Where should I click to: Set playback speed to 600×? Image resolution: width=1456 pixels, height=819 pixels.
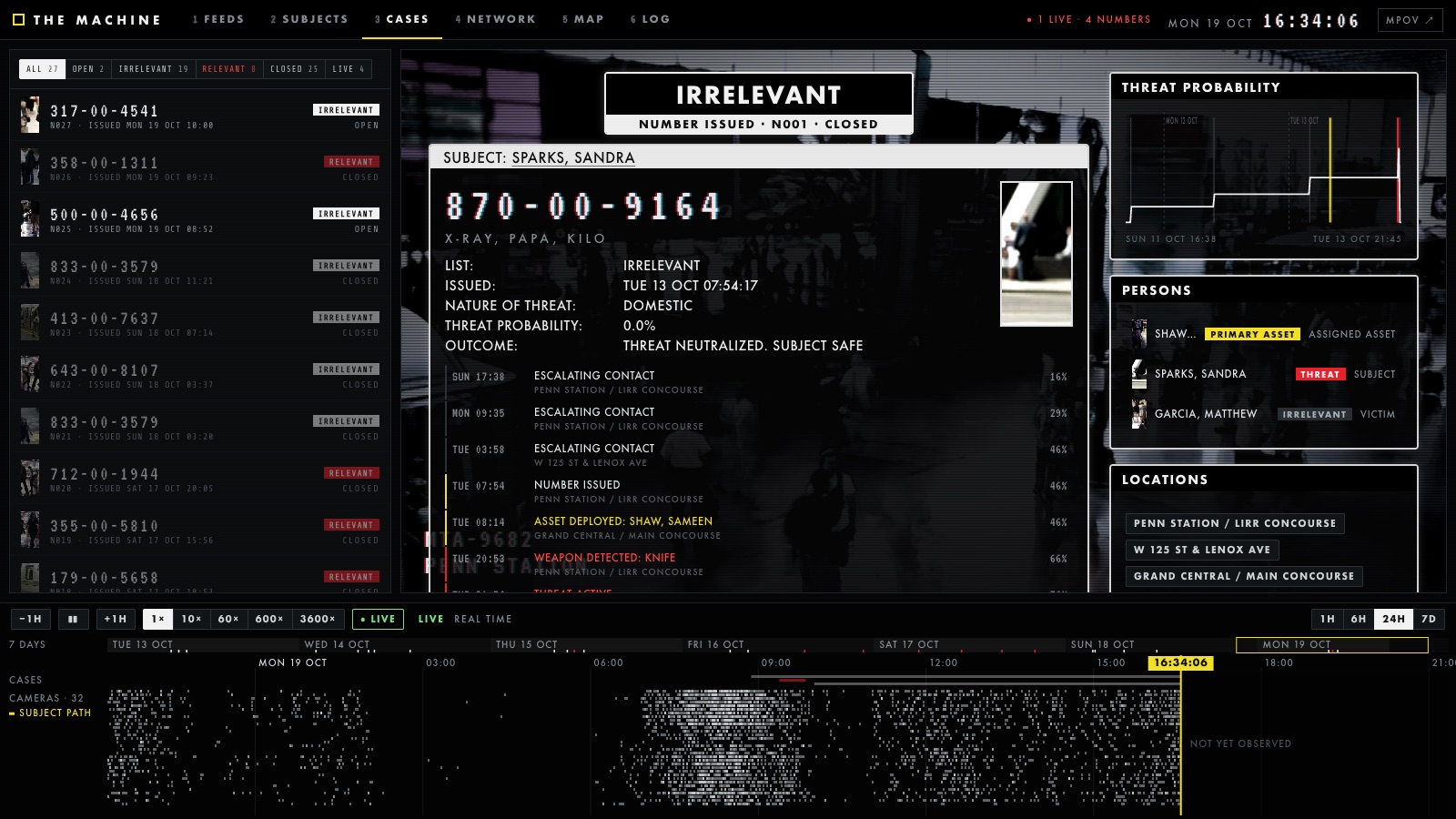click(x=269, y=619)
